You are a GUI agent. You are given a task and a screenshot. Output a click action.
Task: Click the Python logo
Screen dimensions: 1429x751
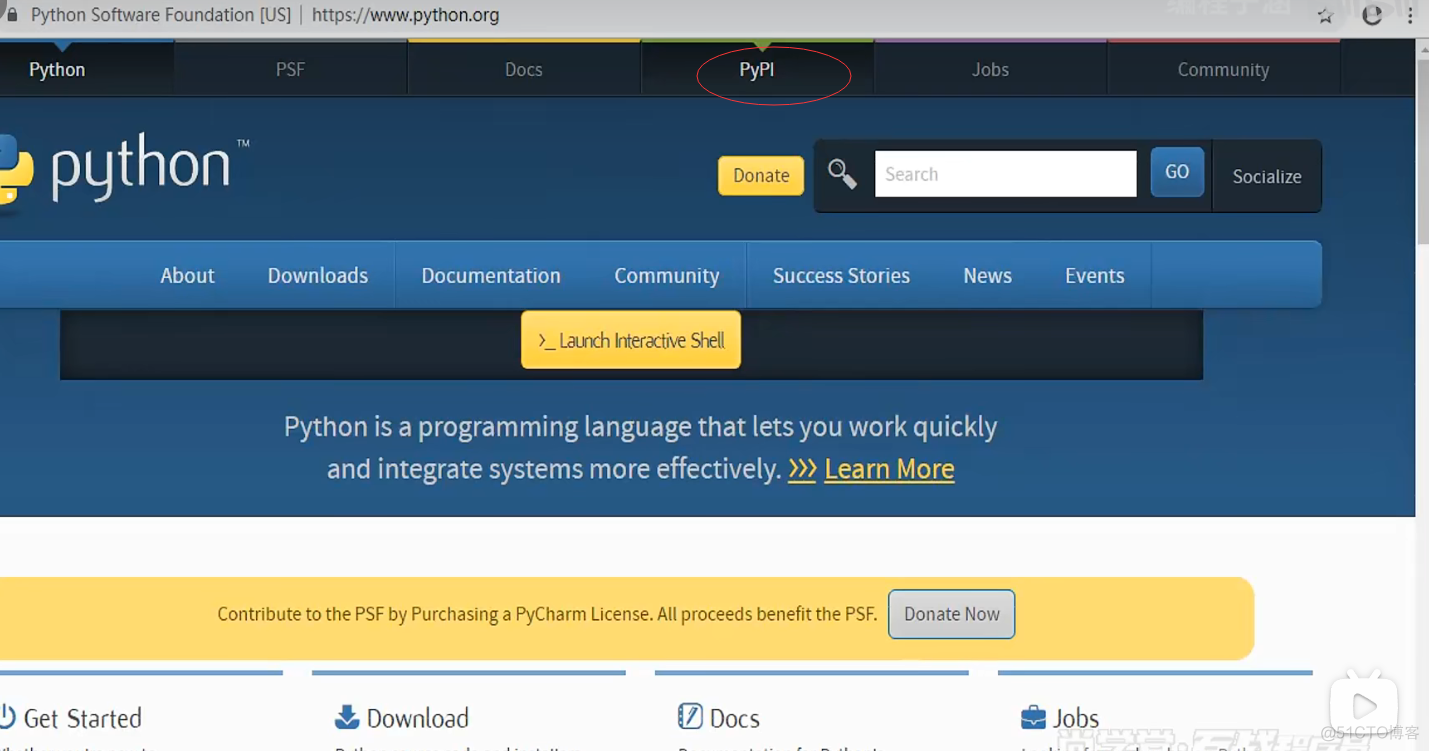pyautogui.click(x=125, y=172)
